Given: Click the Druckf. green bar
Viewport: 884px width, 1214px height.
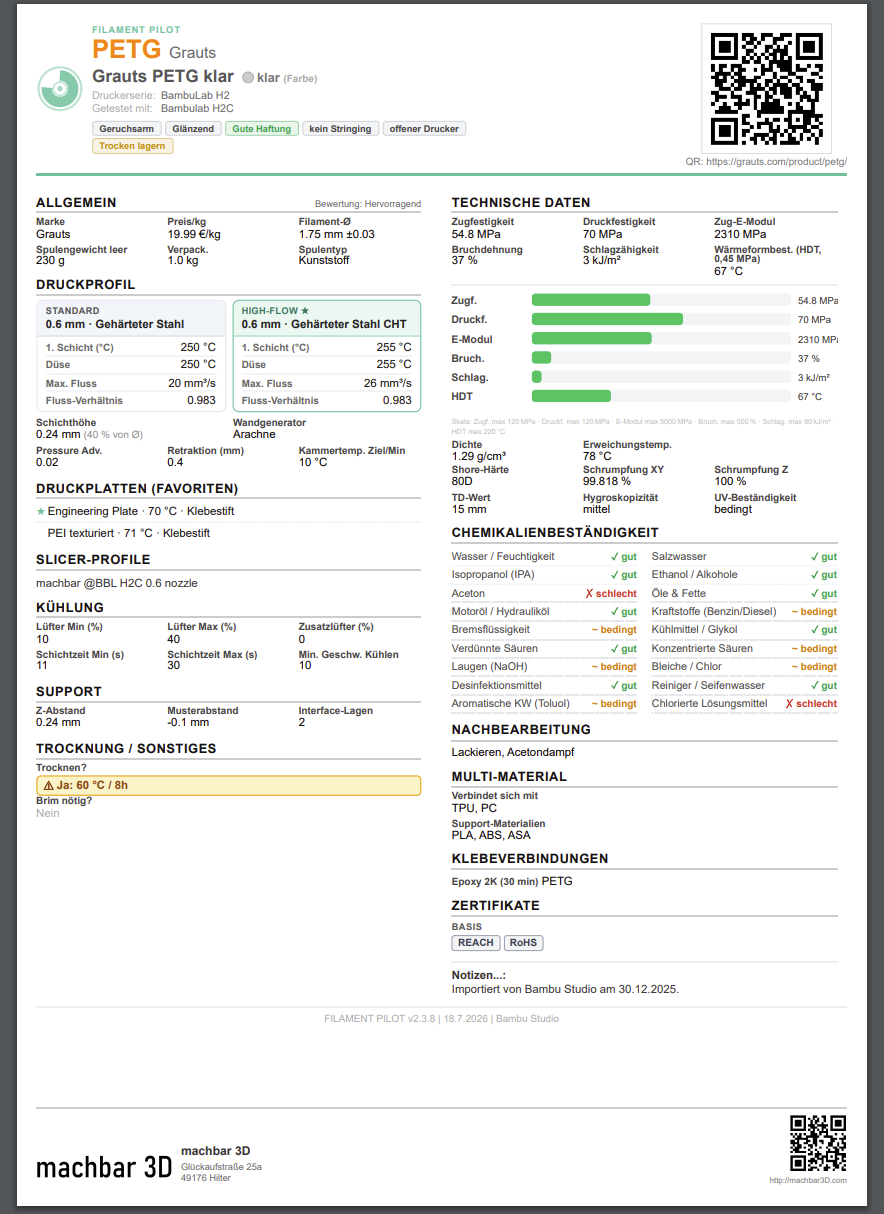Looking at the screenshot, I should coord(607,319).
